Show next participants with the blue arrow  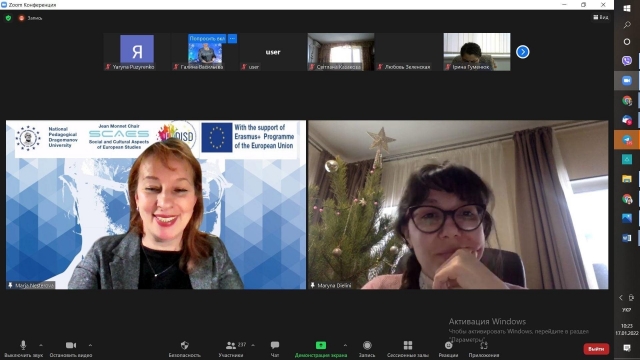click(522, 52)
